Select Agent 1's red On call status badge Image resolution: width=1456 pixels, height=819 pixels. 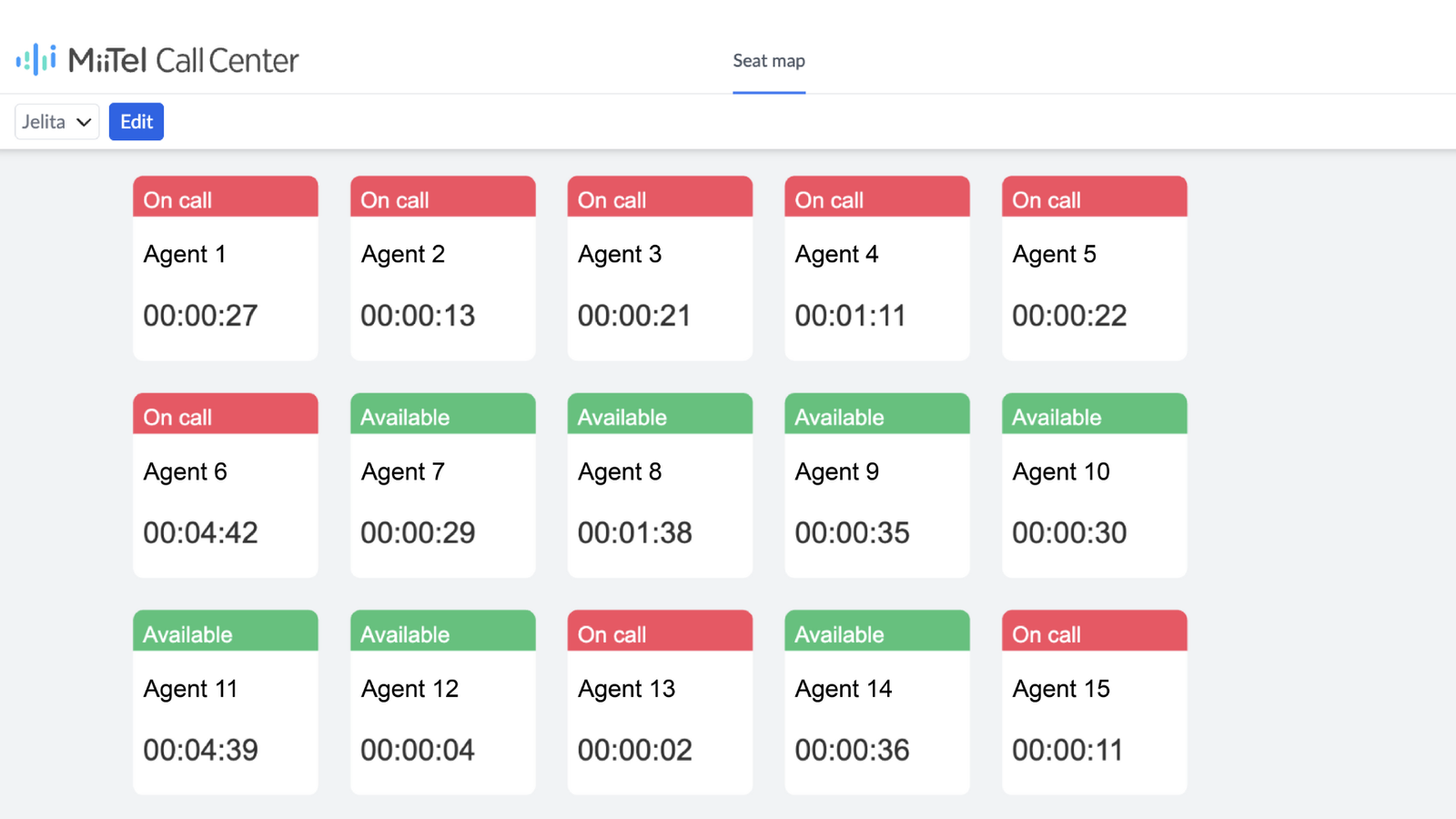(225, 197)
